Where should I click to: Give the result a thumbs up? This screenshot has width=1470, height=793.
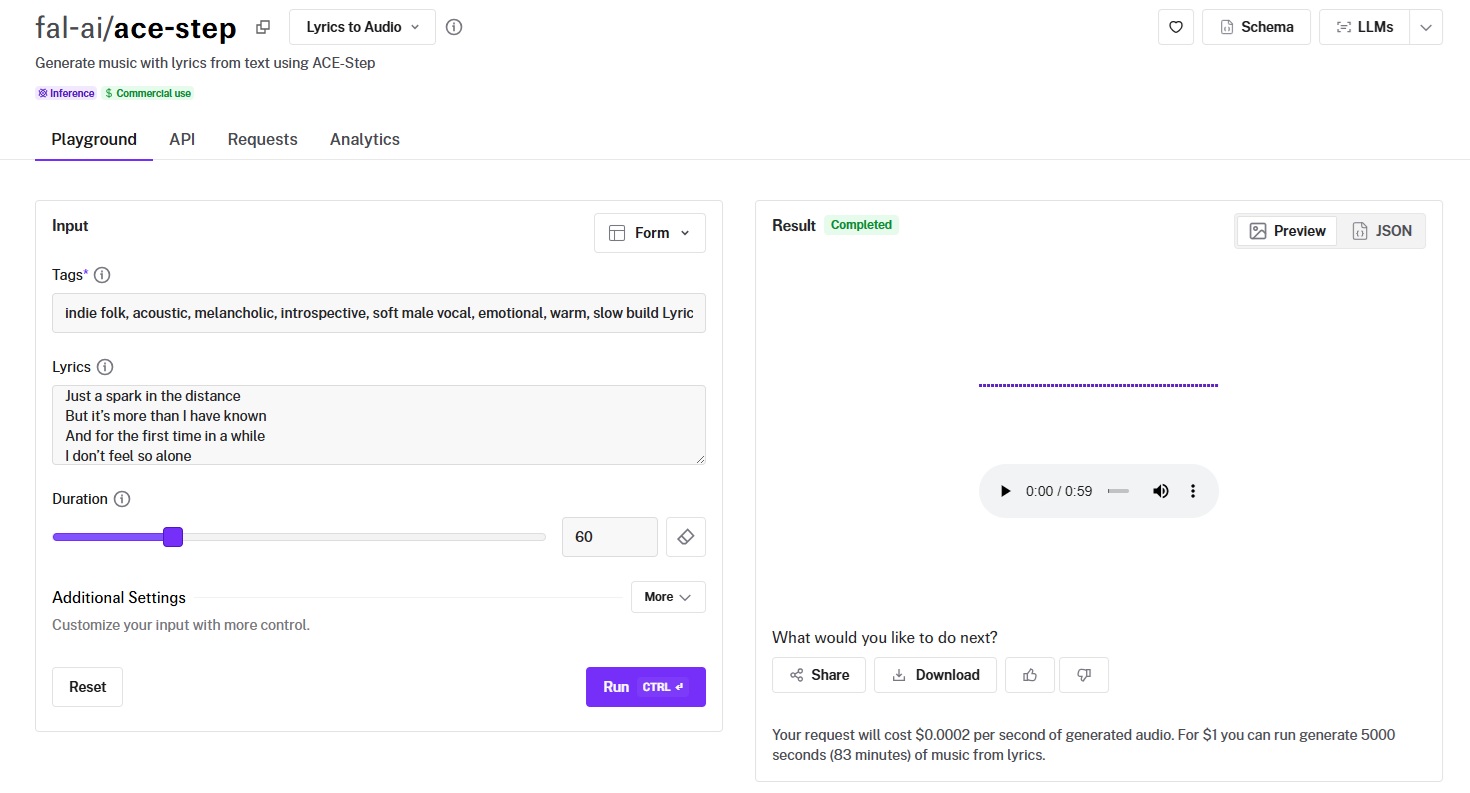point(1030,675)
